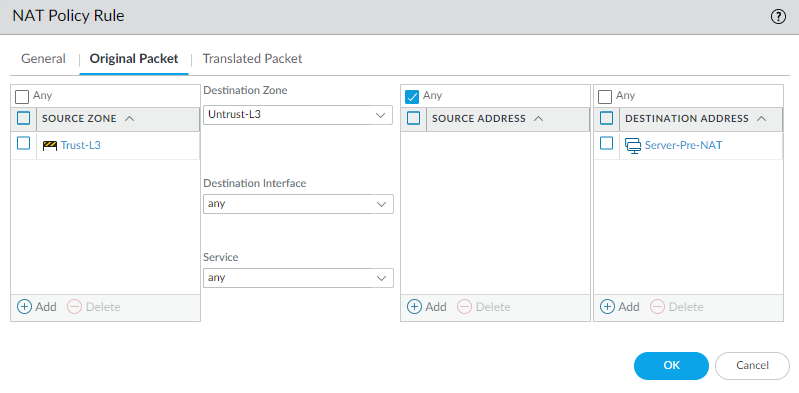Click the Delete label under Destination Address
This screenshot has height=393, width=799.
(x=686, y=307)
